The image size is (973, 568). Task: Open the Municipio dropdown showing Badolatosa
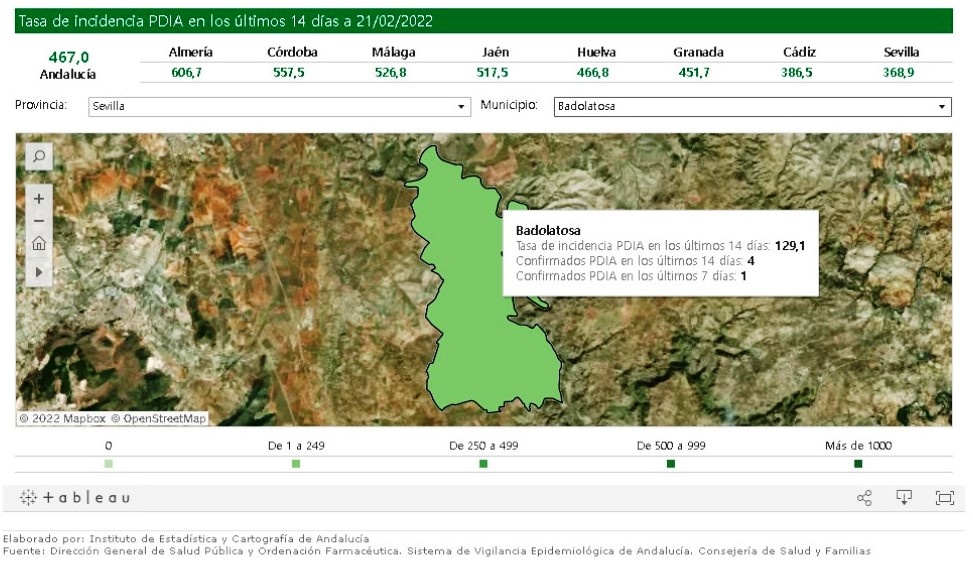pos(751,106)
